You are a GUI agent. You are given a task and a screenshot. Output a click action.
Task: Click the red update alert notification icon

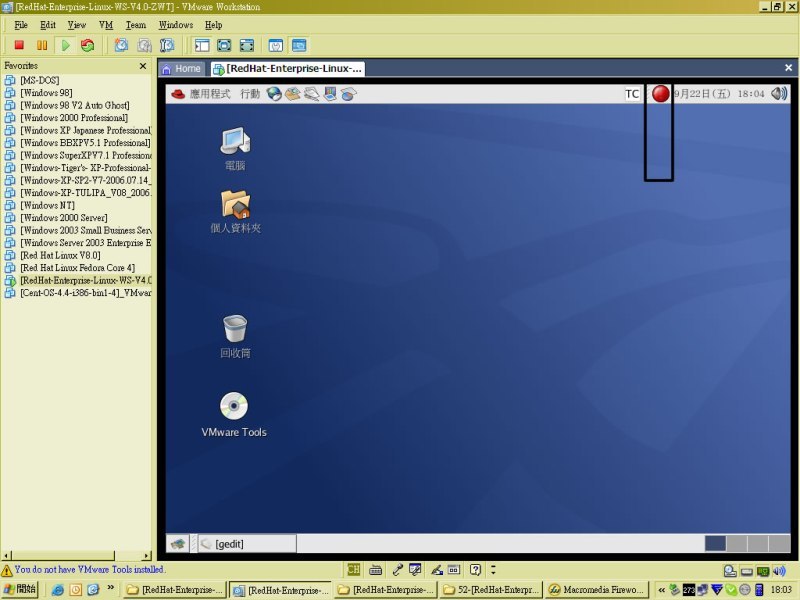pyautogui.click(x=661, y=94)
